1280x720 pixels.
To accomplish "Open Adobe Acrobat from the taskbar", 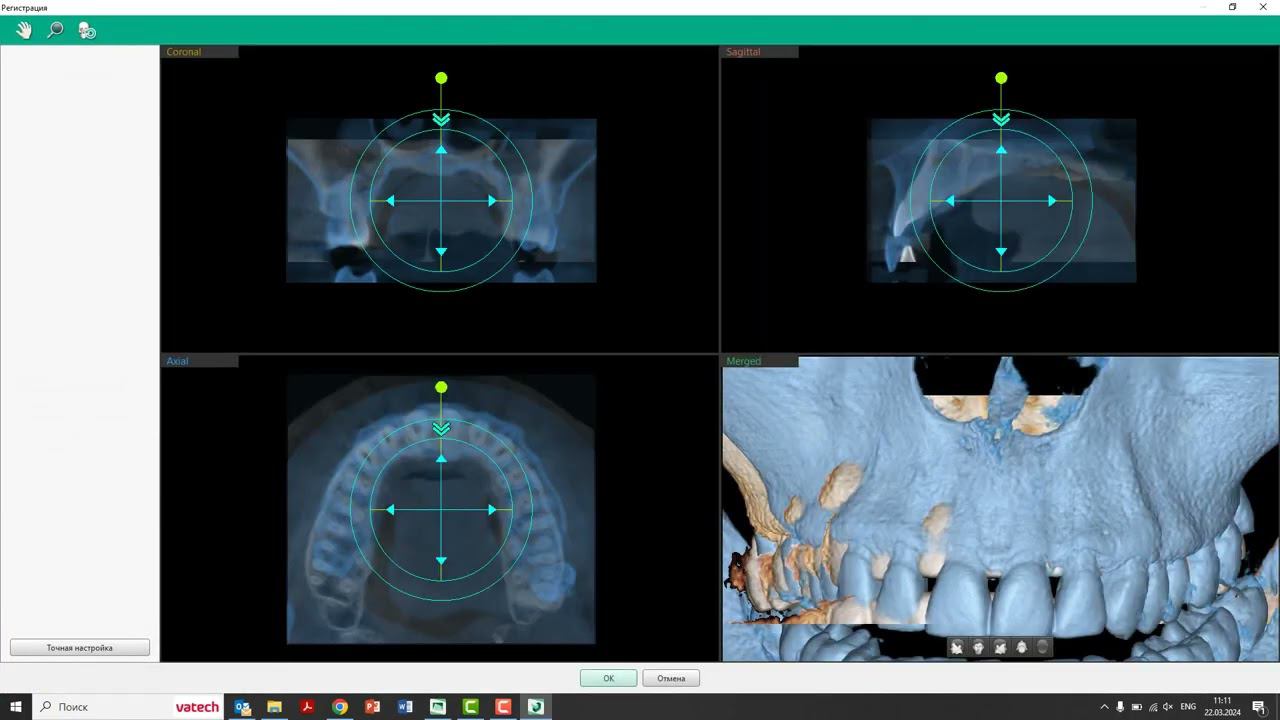I will [x=307, y=707].
